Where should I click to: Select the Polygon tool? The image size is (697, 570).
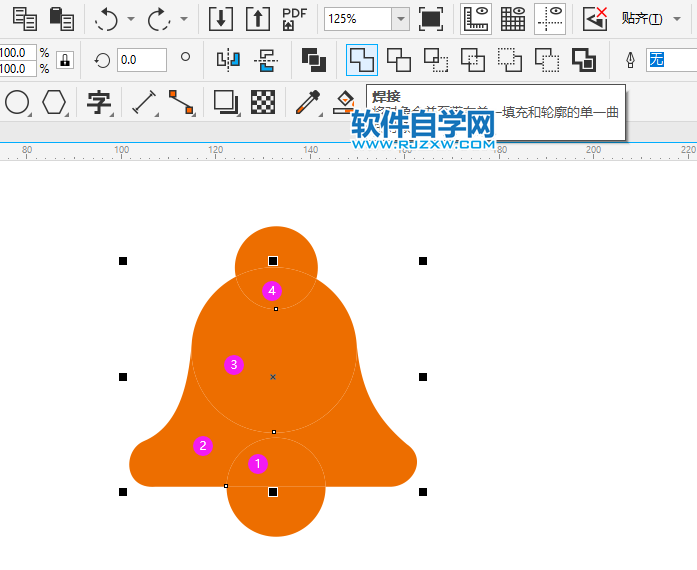[54, 102]
